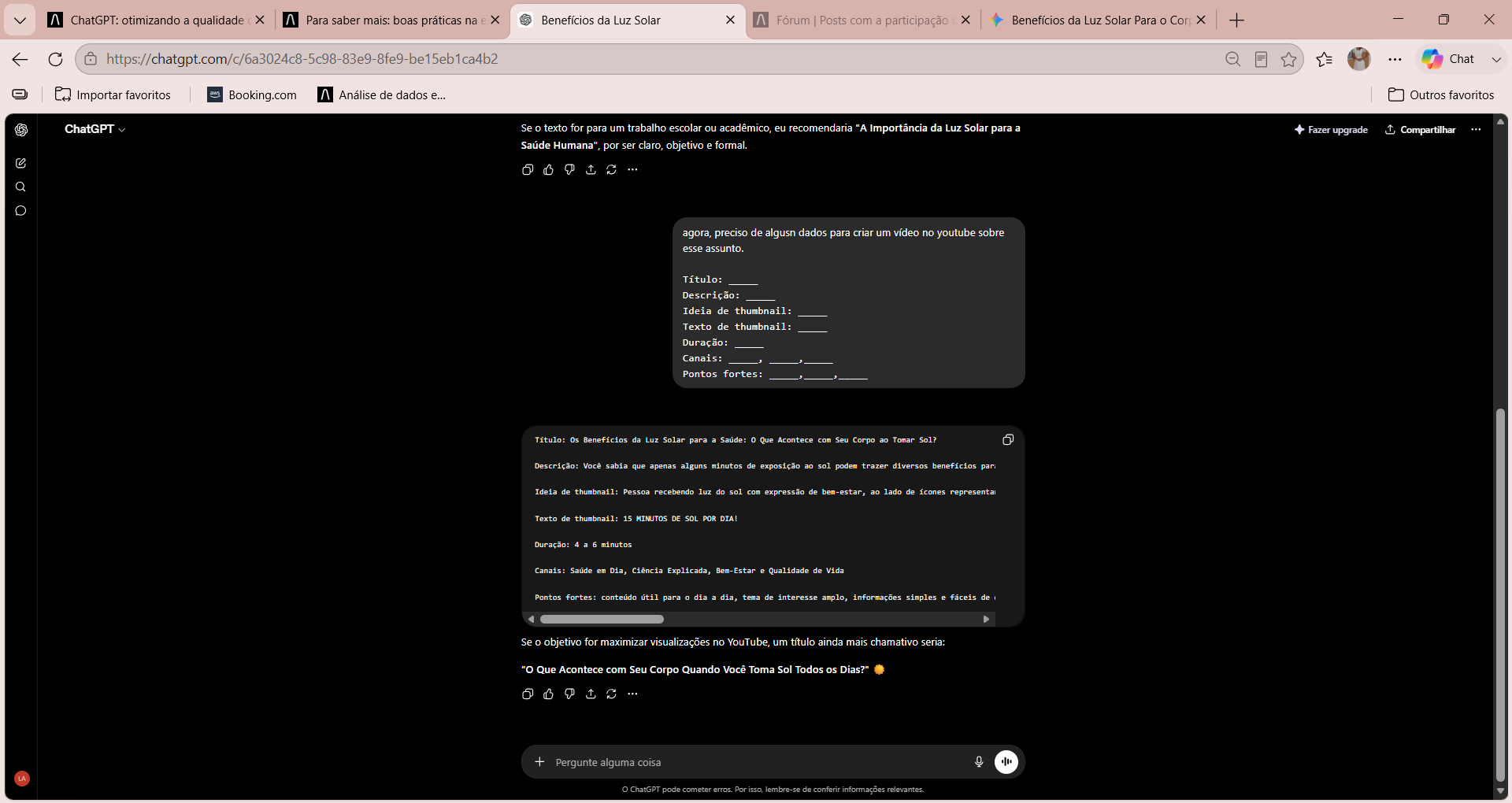Expand the tab list chevron at top left
The image size is (1512, 803).
(x=20, y=20)
